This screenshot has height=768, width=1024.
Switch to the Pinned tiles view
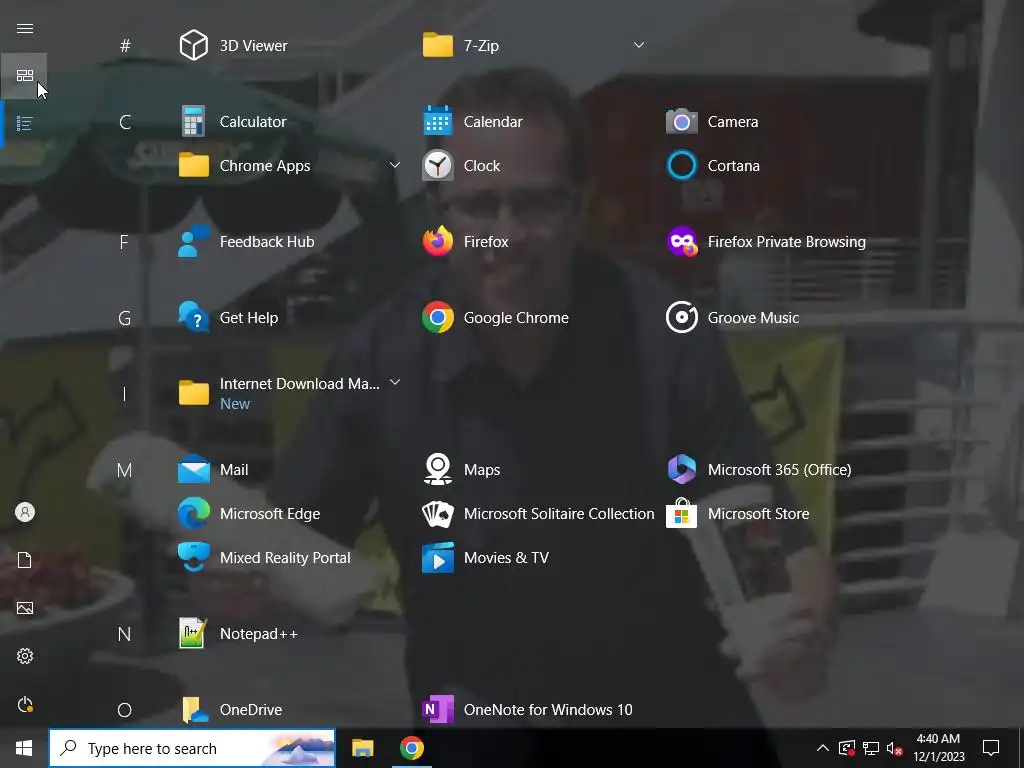click(25, 76)
